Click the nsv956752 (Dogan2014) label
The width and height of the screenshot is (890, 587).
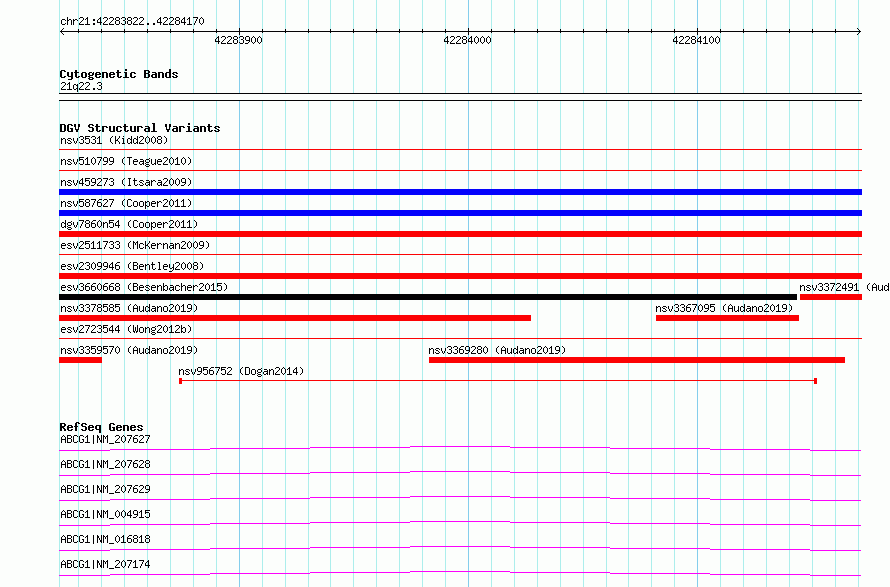[241, 371]
